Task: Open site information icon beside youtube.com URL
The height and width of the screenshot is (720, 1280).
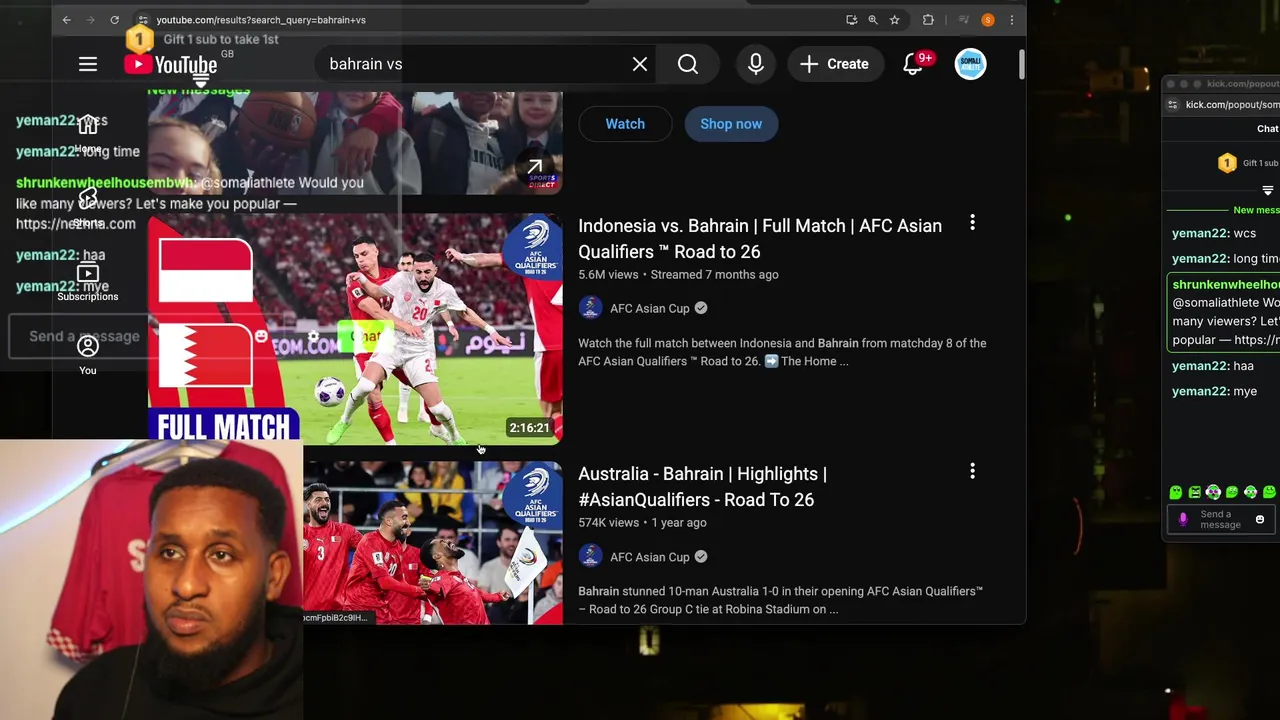Action: (x=143, y=20)
